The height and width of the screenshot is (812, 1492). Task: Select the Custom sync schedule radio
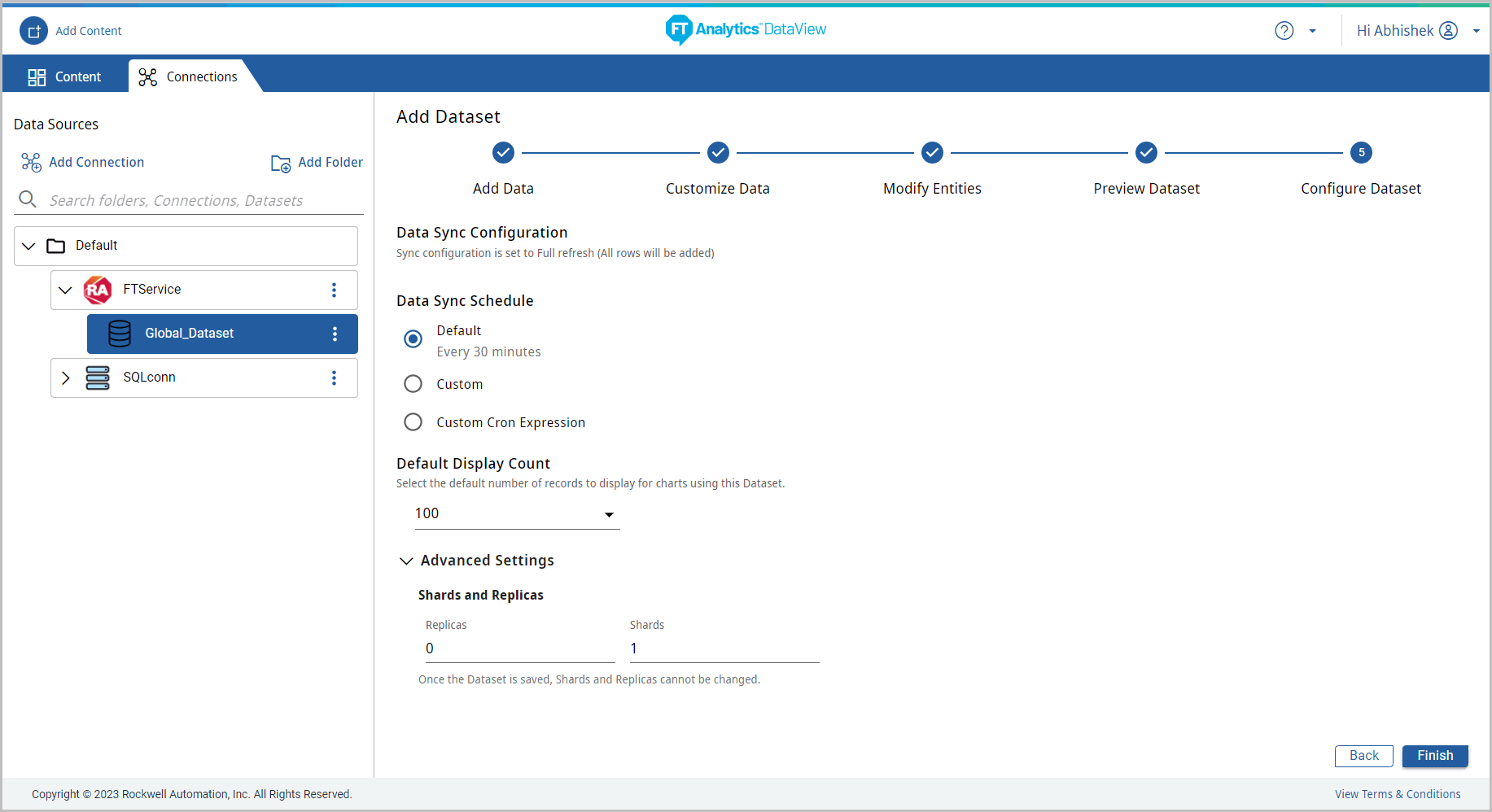413,383
